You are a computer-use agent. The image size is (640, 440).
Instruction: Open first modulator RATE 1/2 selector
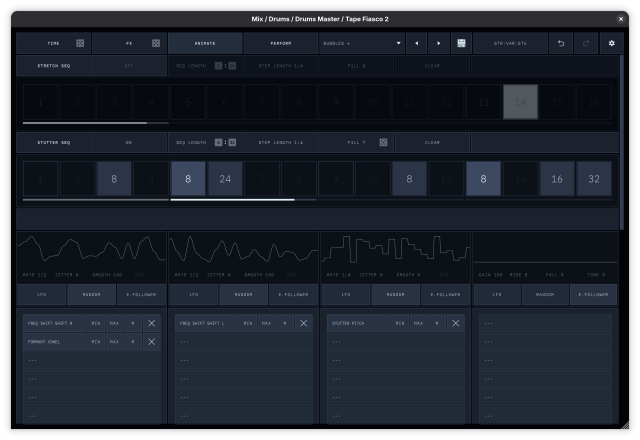(x=35, y=275)
